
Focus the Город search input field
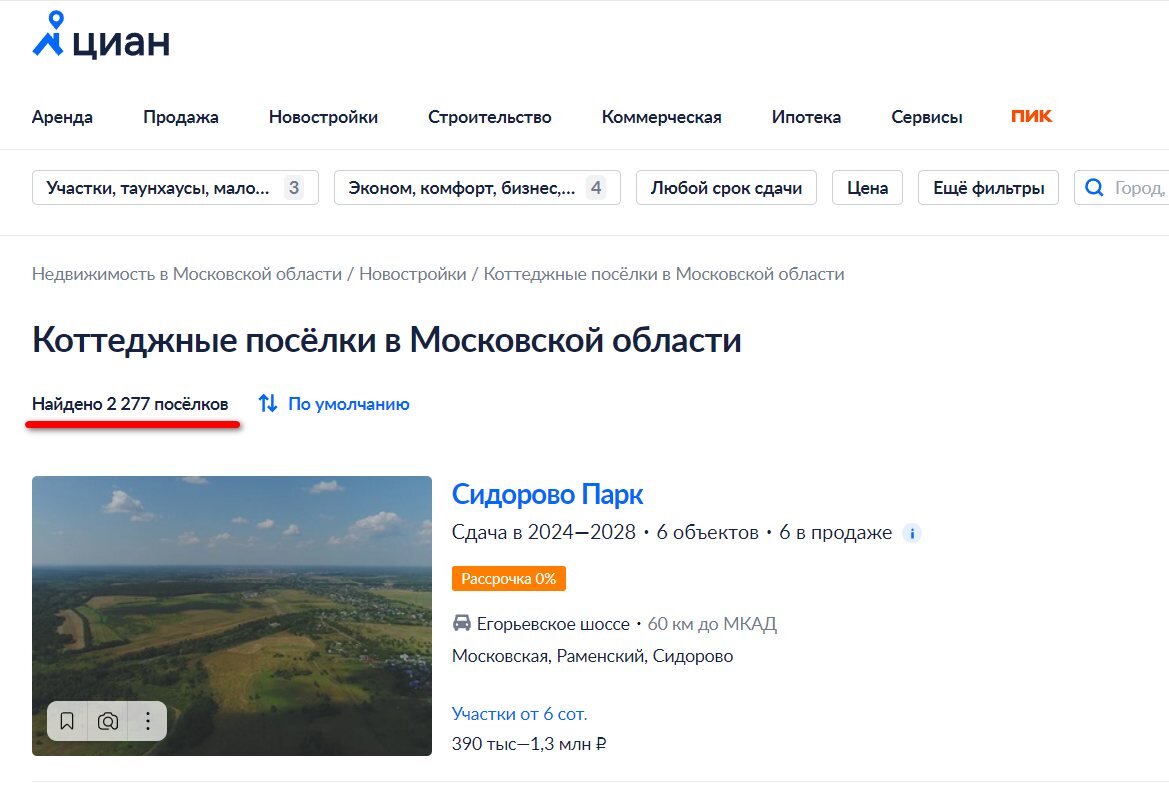(x=1122, y=187)
